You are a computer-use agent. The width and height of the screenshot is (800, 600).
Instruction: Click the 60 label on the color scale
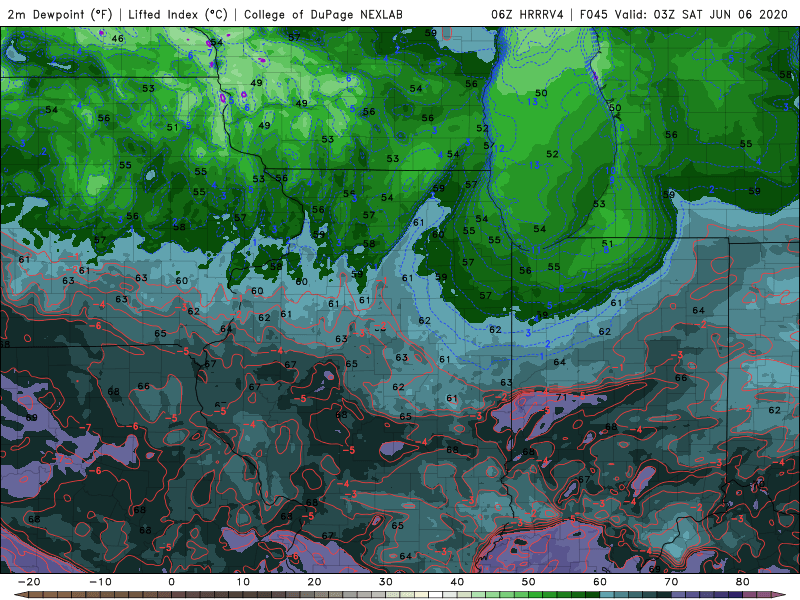(x=600, y=582)
